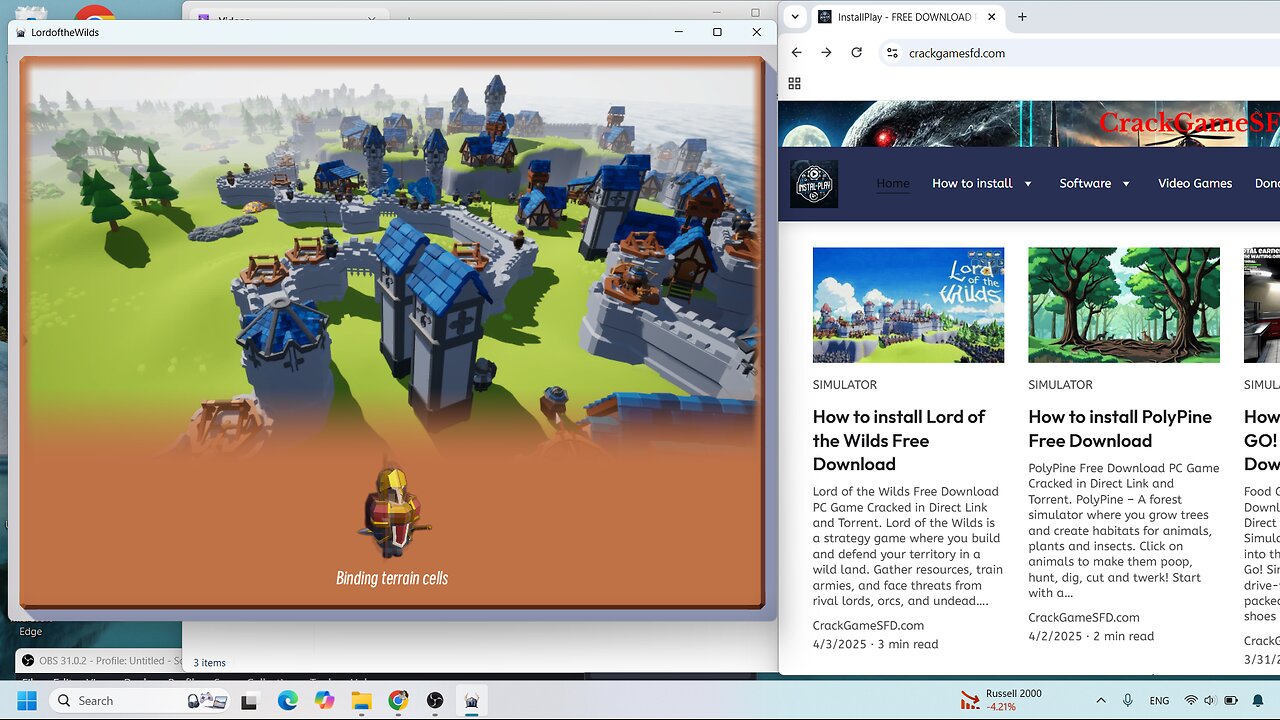The height and width of the screenshot is (720, 1280).
Task: Click the taskbar Search box
Action: [x=140, y=701]
